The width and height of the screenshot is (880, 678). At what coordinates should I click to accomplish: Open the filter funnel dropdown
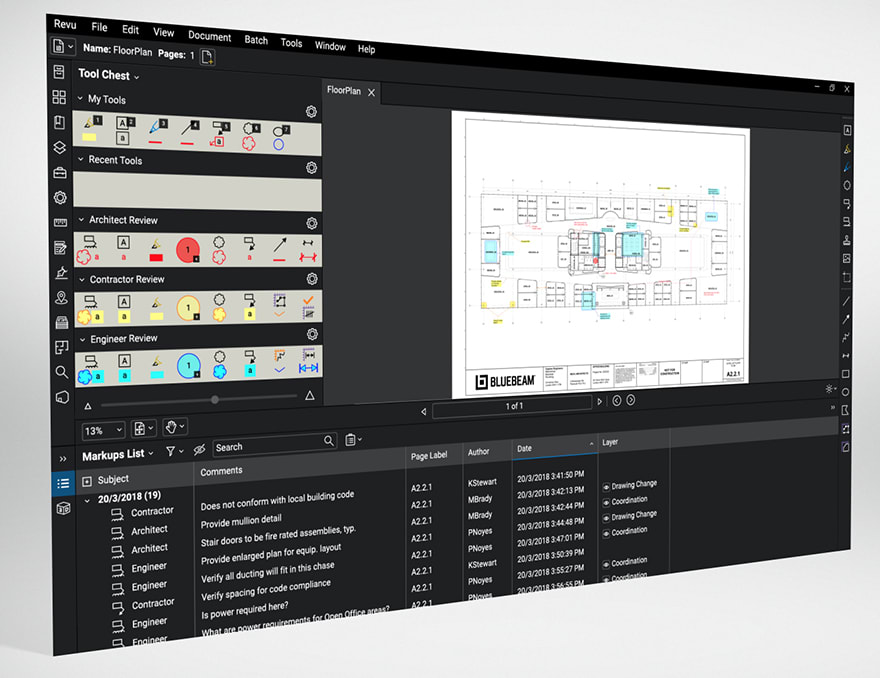click(175, 451)
